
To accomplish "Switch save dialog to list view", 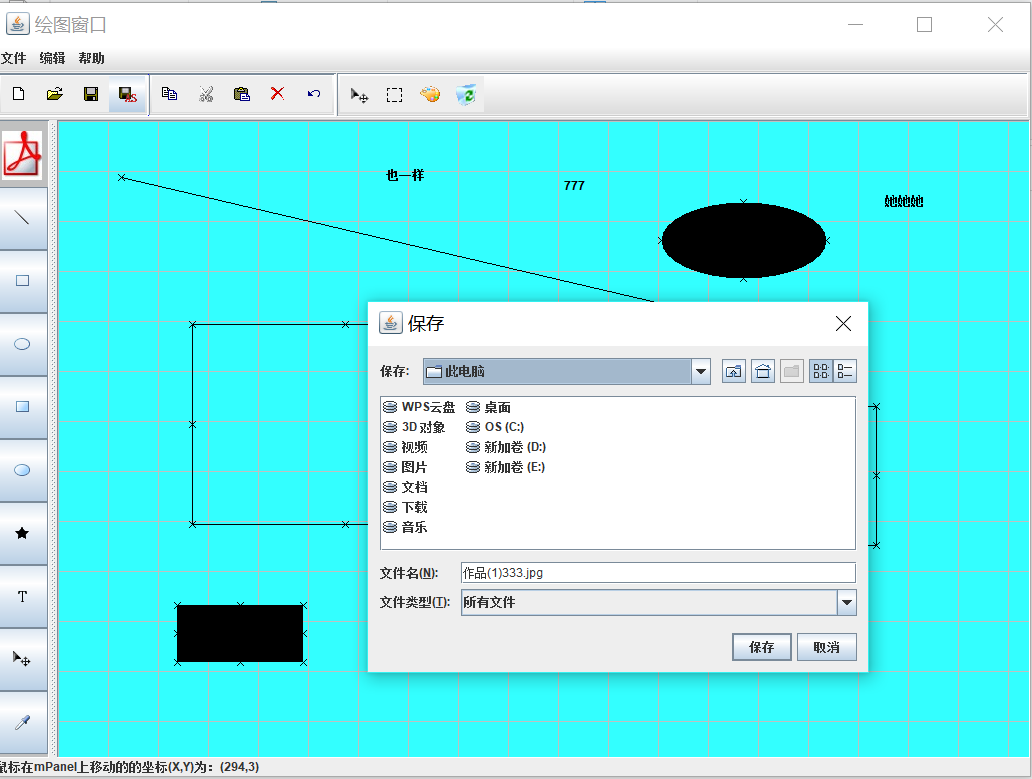I will (821, 371).
